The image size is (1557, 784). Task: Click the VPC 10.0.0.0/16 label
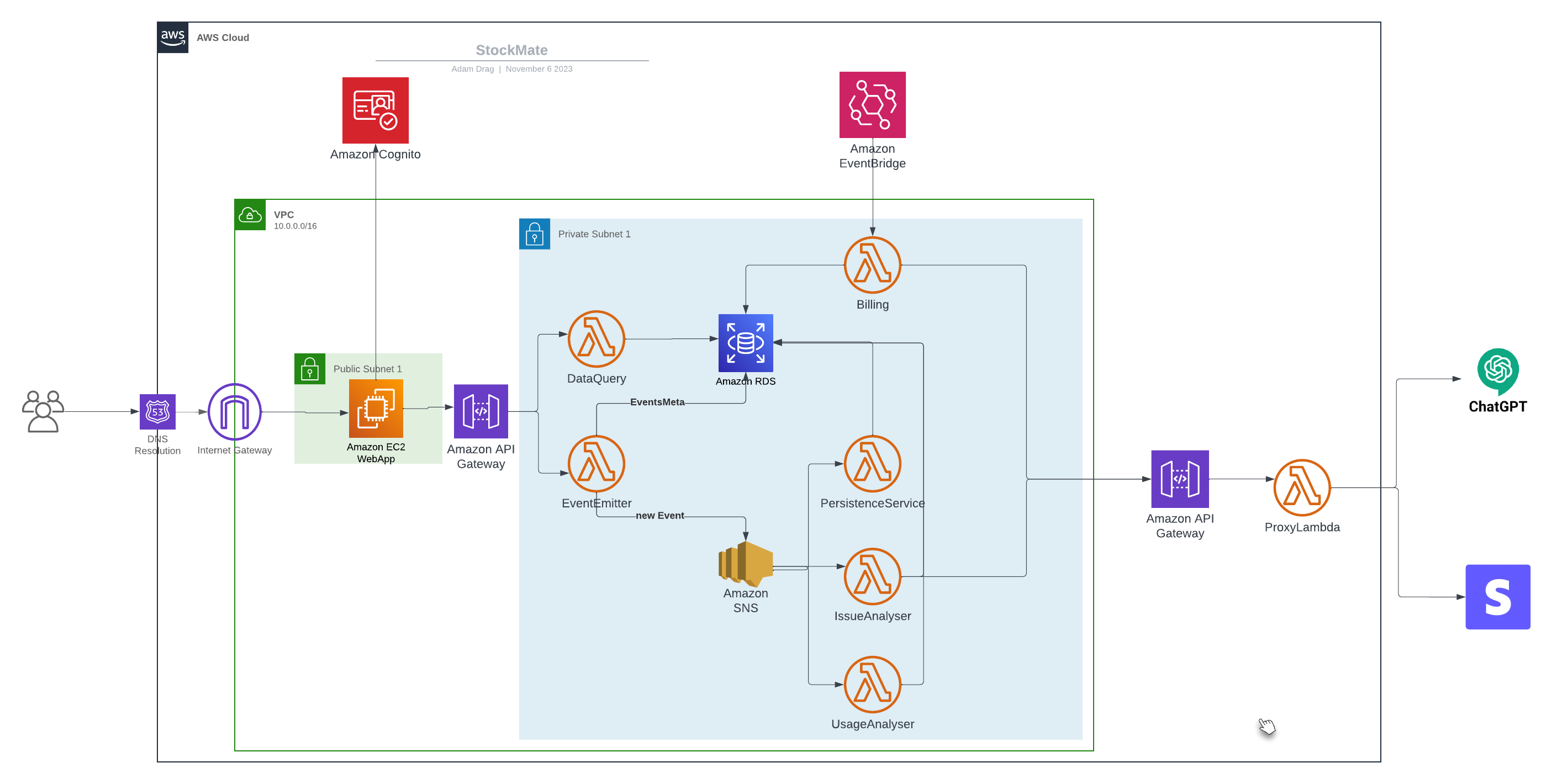pyautogui.click(x=295, y=220)
